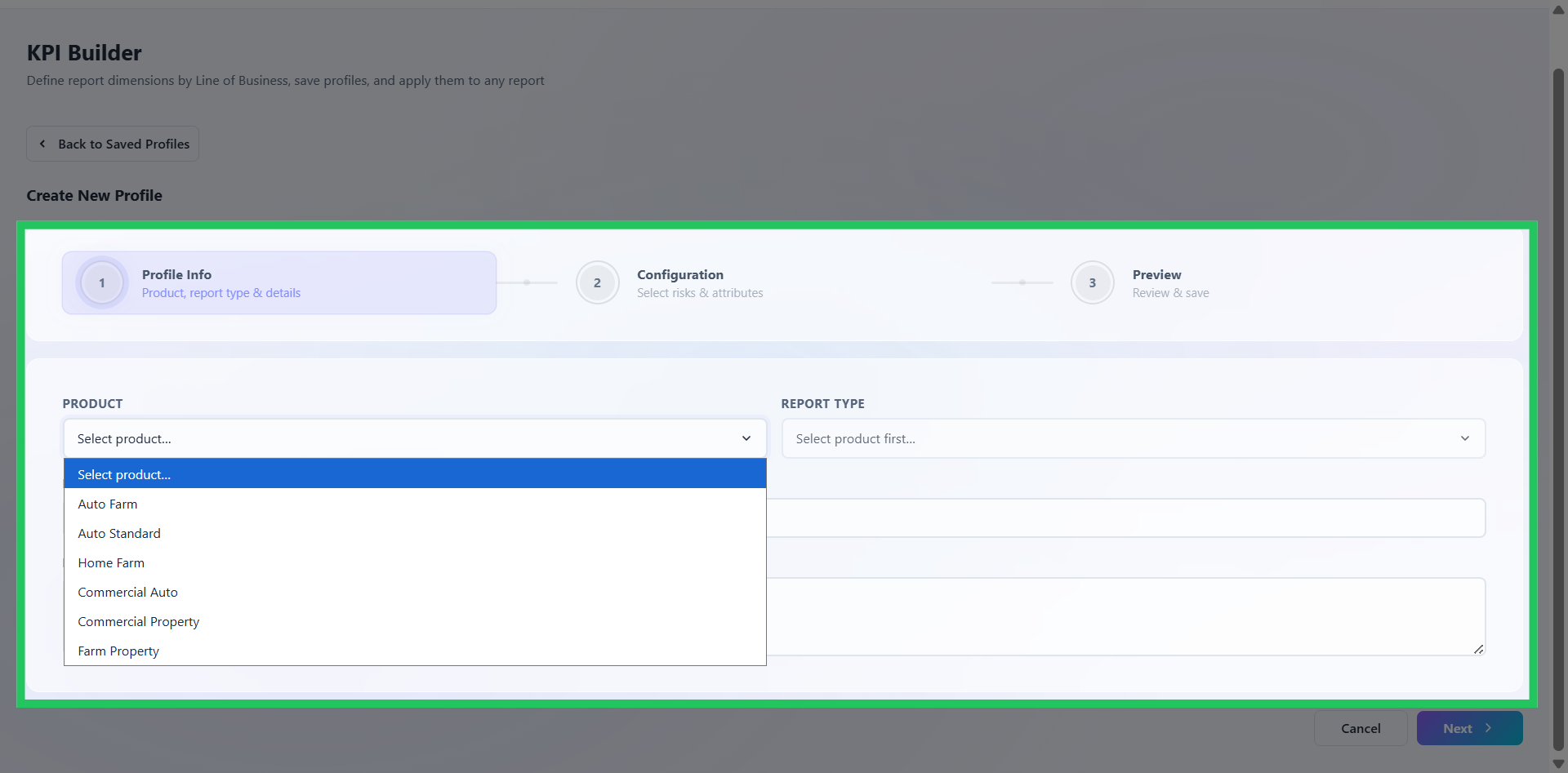Click the step 1 circle icon
The image size is (1568, 773).
click(102, 283)
